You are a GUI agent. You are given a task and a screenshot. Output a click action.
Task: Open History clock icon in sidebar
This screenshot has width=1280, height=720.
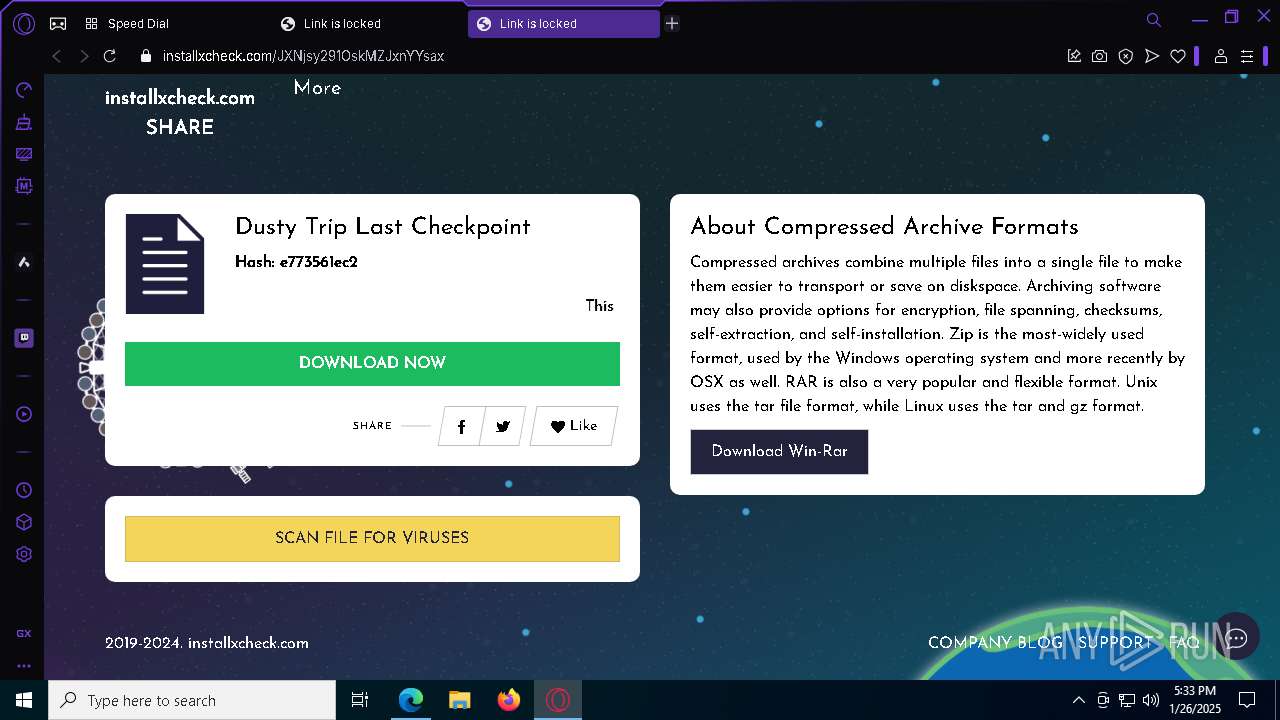click(24, 490)
